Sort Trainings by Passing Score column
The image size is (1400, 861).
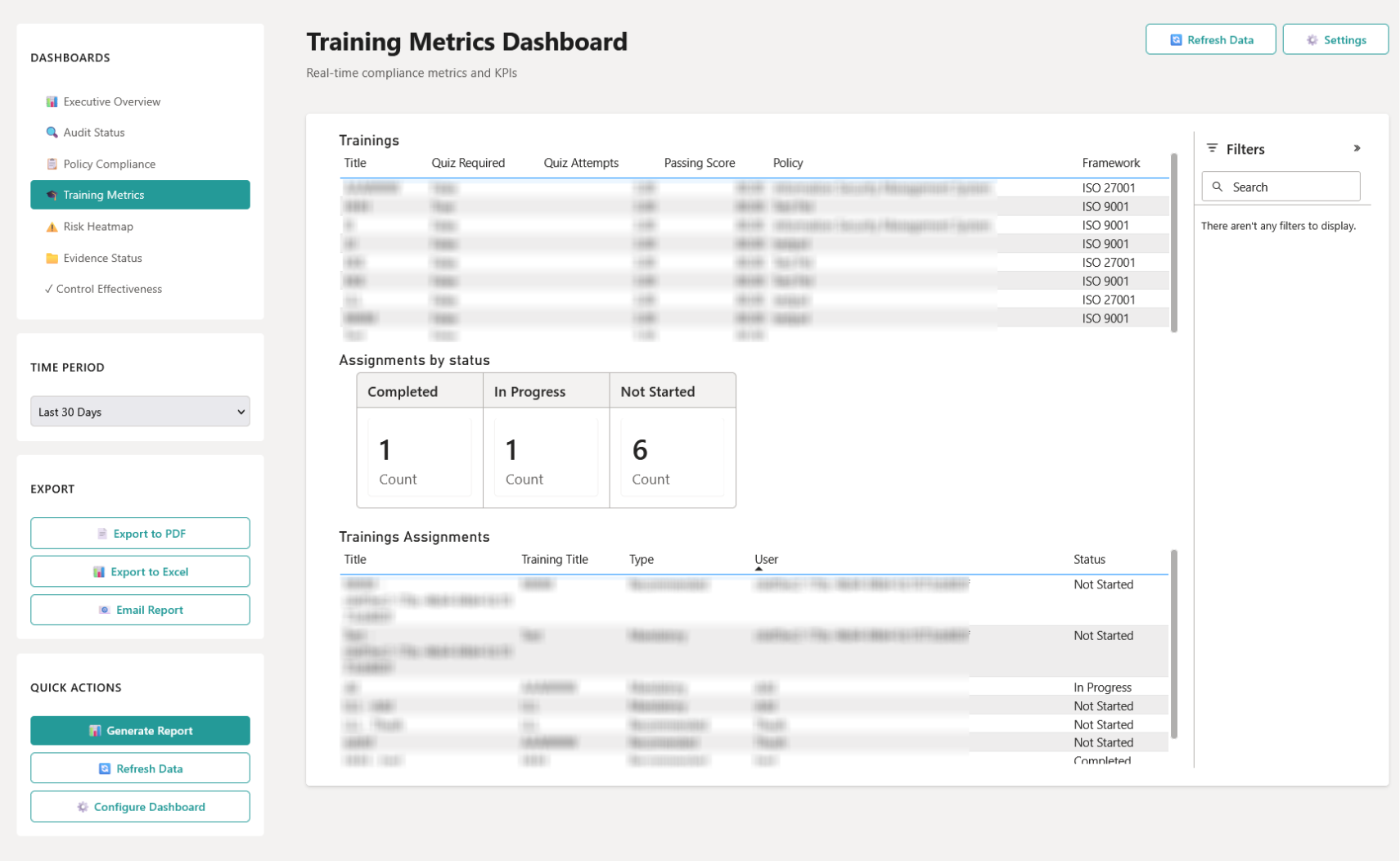(700, 163)
